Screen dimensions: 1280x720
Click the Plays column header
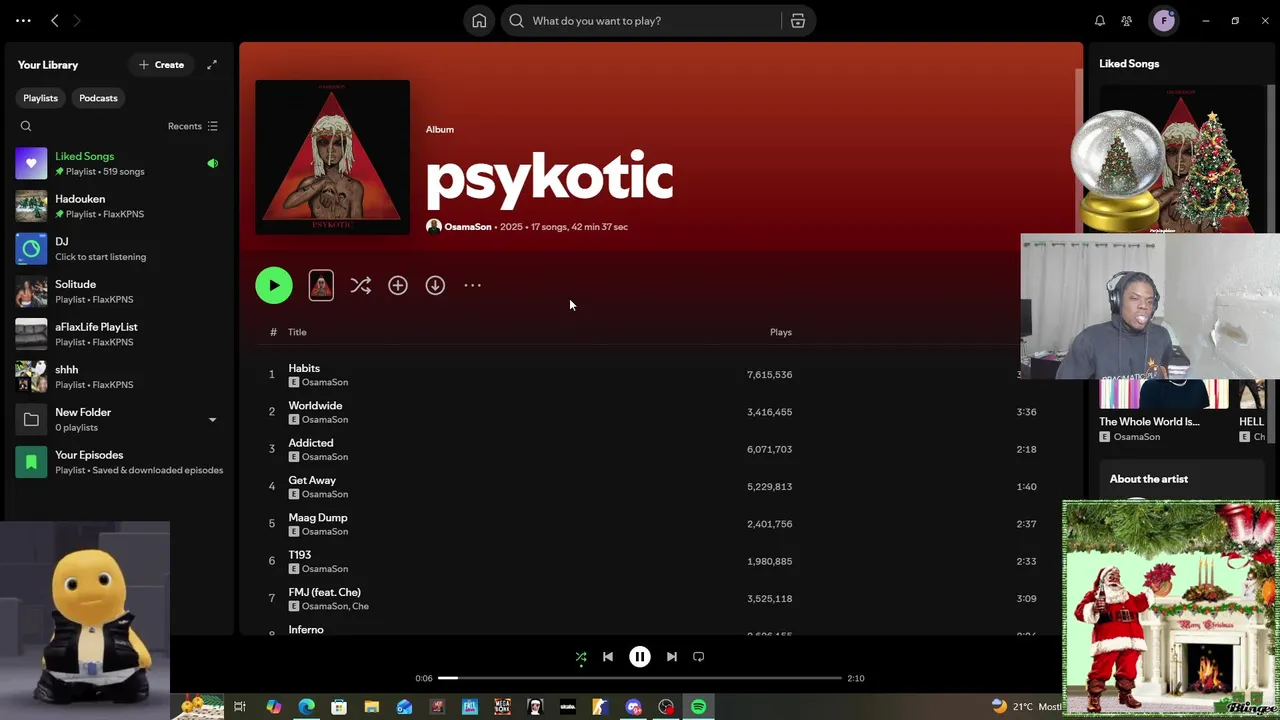tap(781, 332)
